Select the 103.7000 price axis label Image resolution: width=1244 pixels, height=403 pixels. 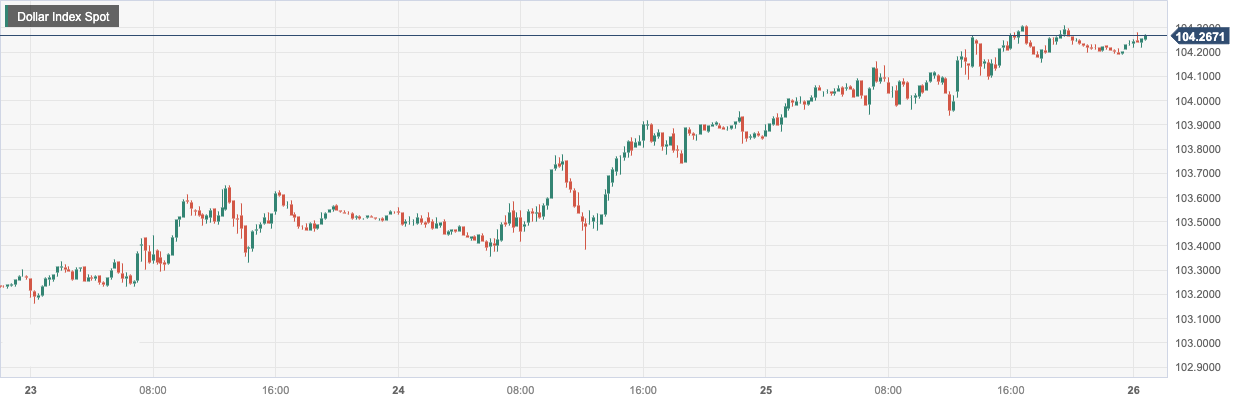pos(1197,173)
